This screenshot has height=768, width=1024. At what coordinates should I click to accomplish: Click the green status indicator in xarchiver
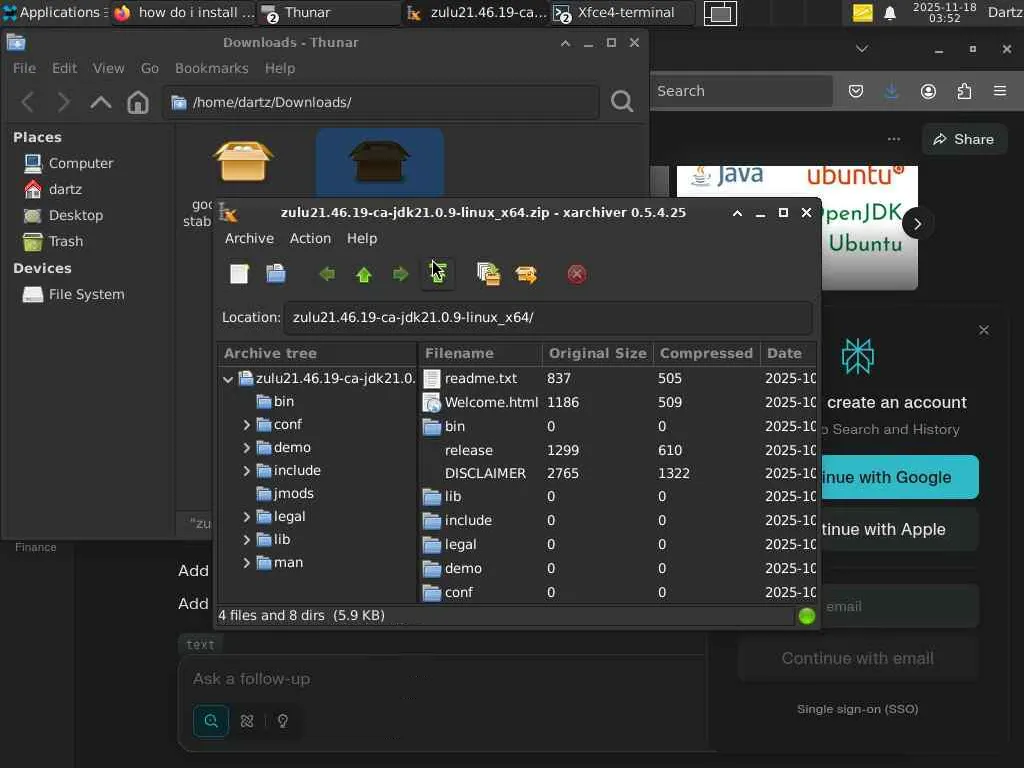pos(807,616)
